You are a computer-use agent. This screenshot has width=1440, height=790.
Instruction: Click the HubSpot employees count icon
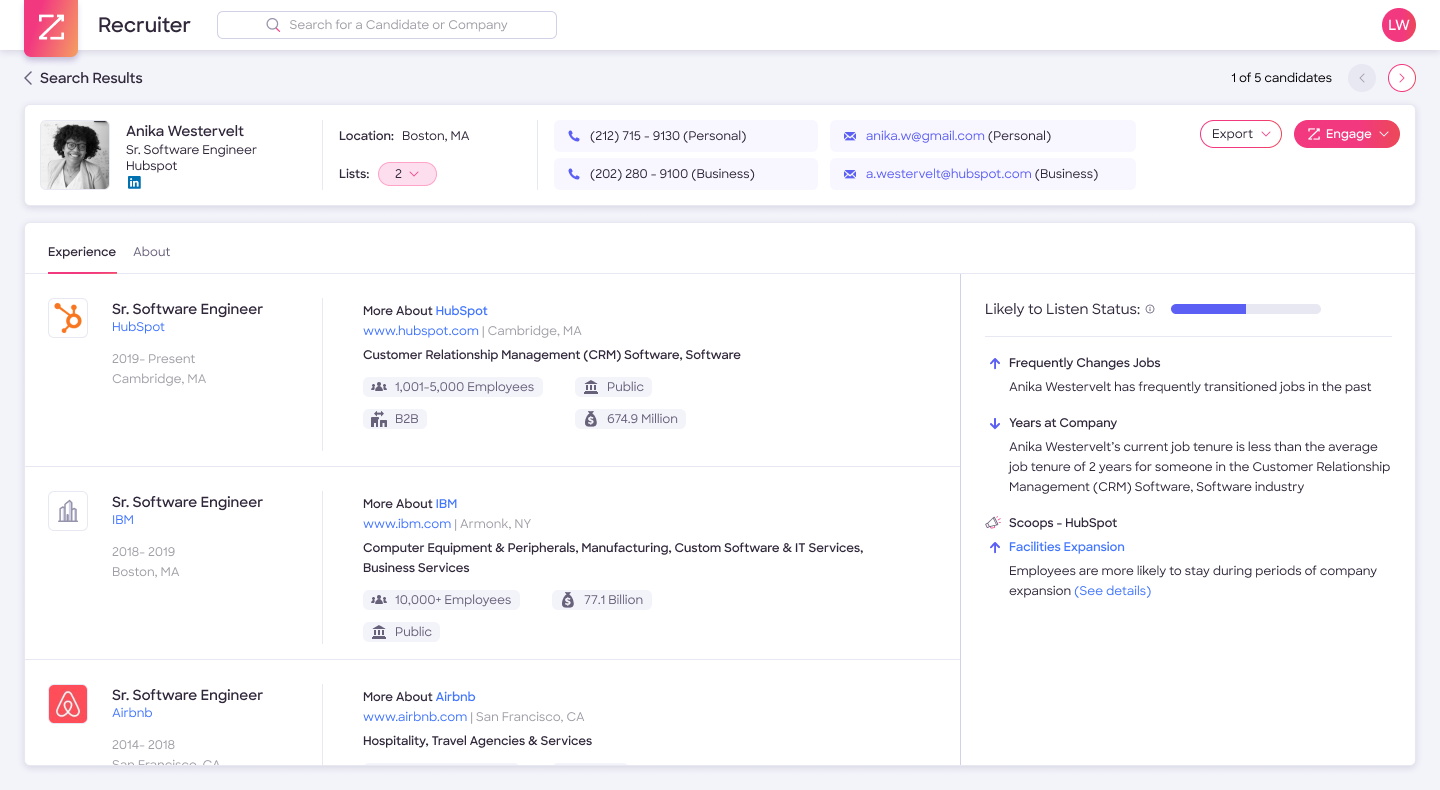click(379, 387)
